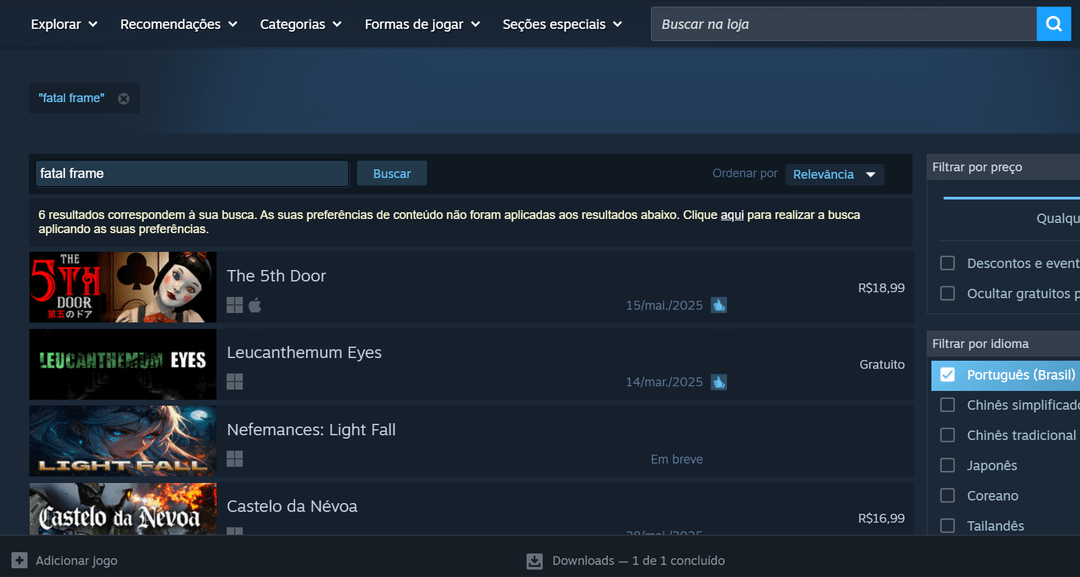
Task: Open the Downloads tray icon
Action: coord(535,560)
